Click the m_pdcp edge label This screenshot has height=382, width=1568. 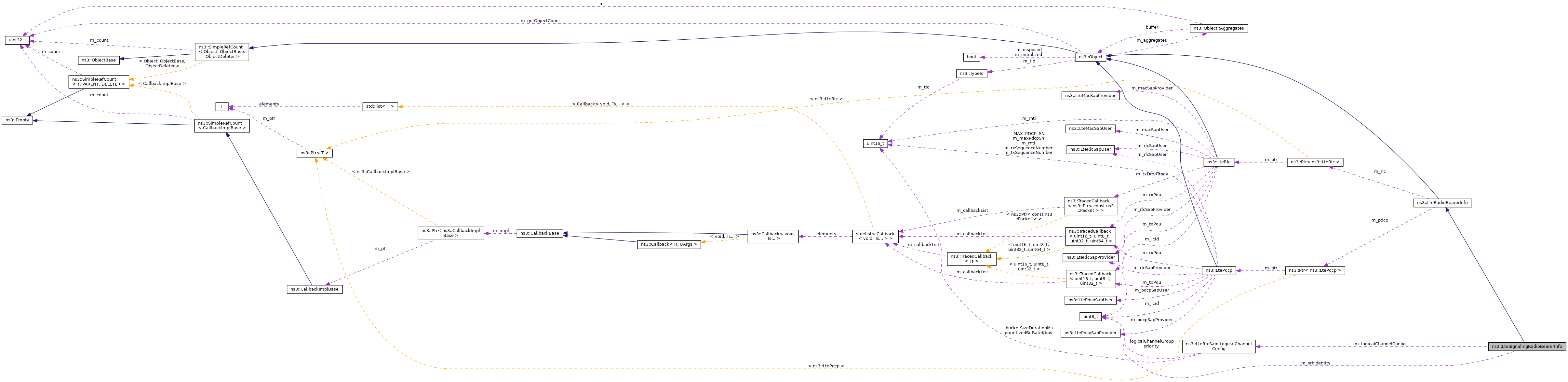[x=1379, y=221]
